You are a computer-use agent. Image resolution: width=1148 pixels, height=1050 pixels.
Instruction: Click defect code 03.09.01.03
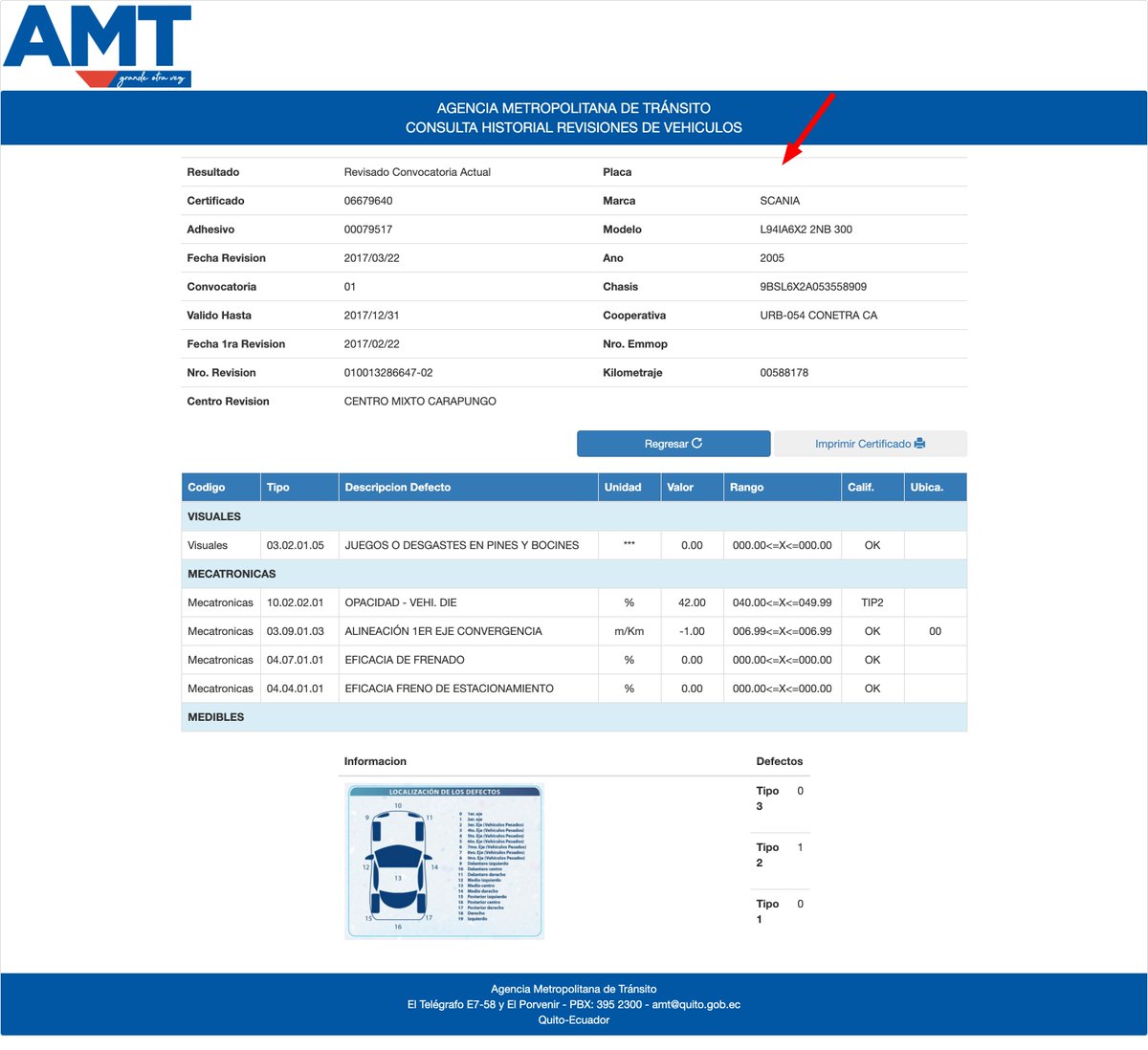[296, 631]
